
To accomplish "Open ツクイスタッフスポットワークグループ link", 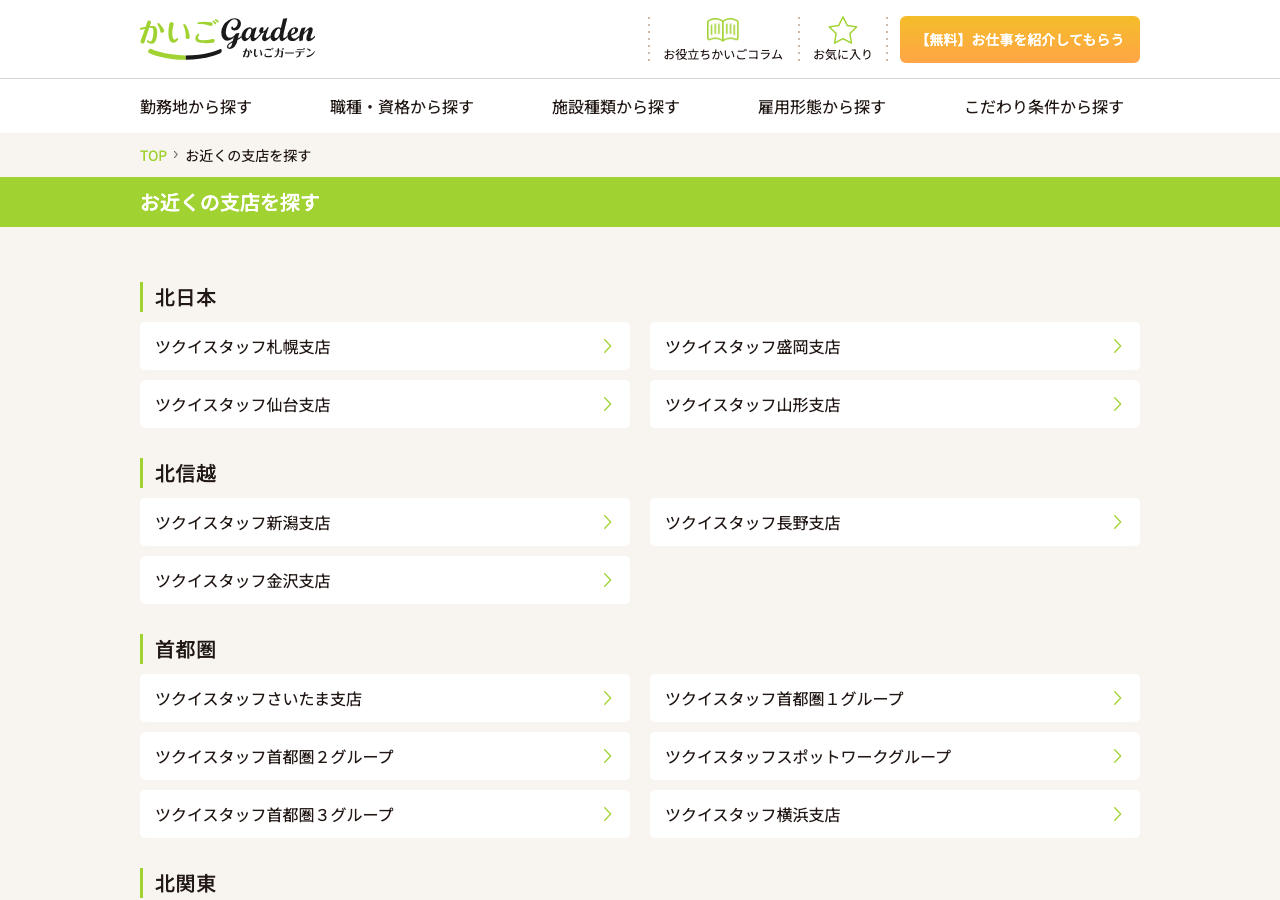I will pos(895,756).
